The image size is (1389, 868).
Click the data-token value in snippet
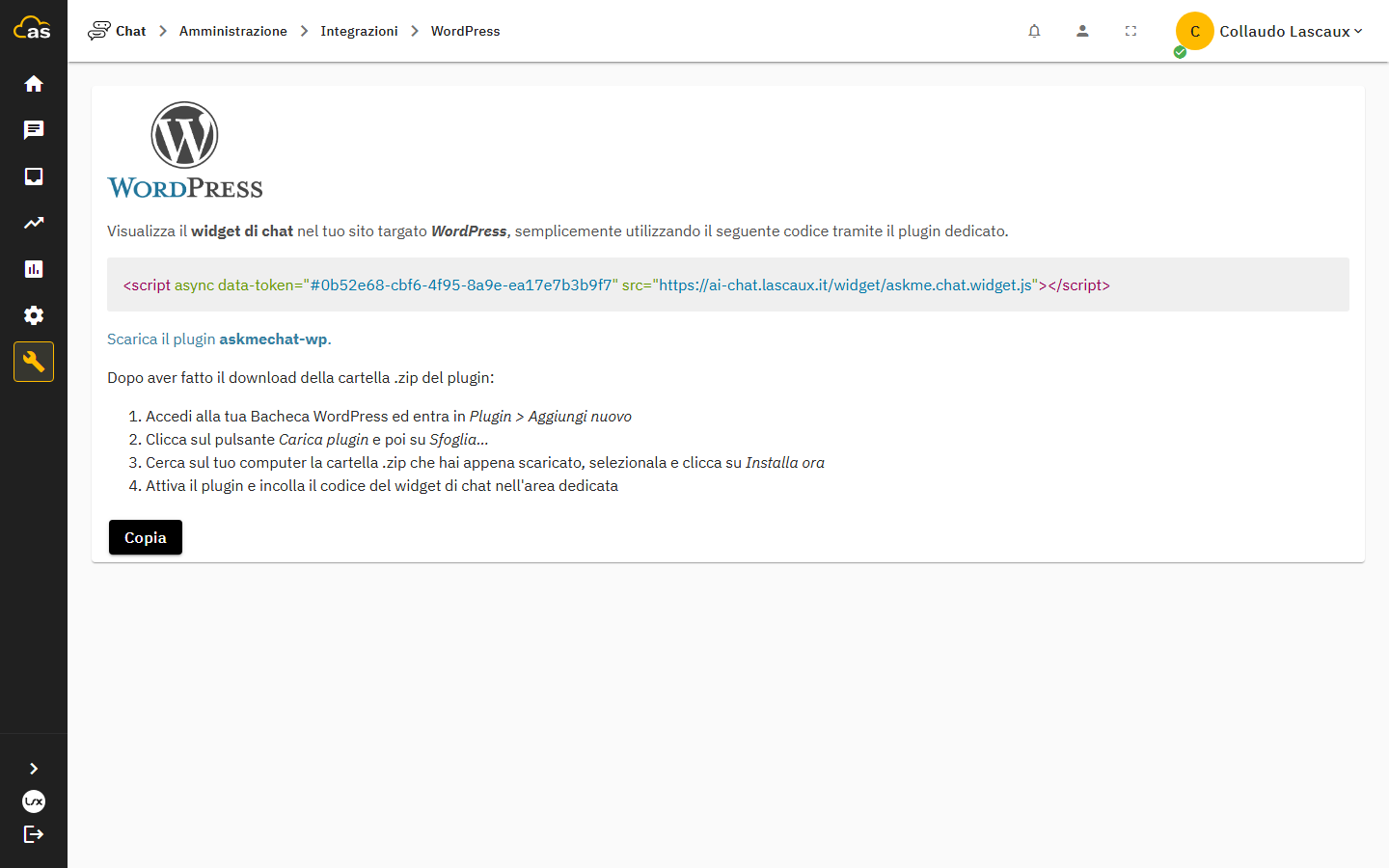(461, 285)
